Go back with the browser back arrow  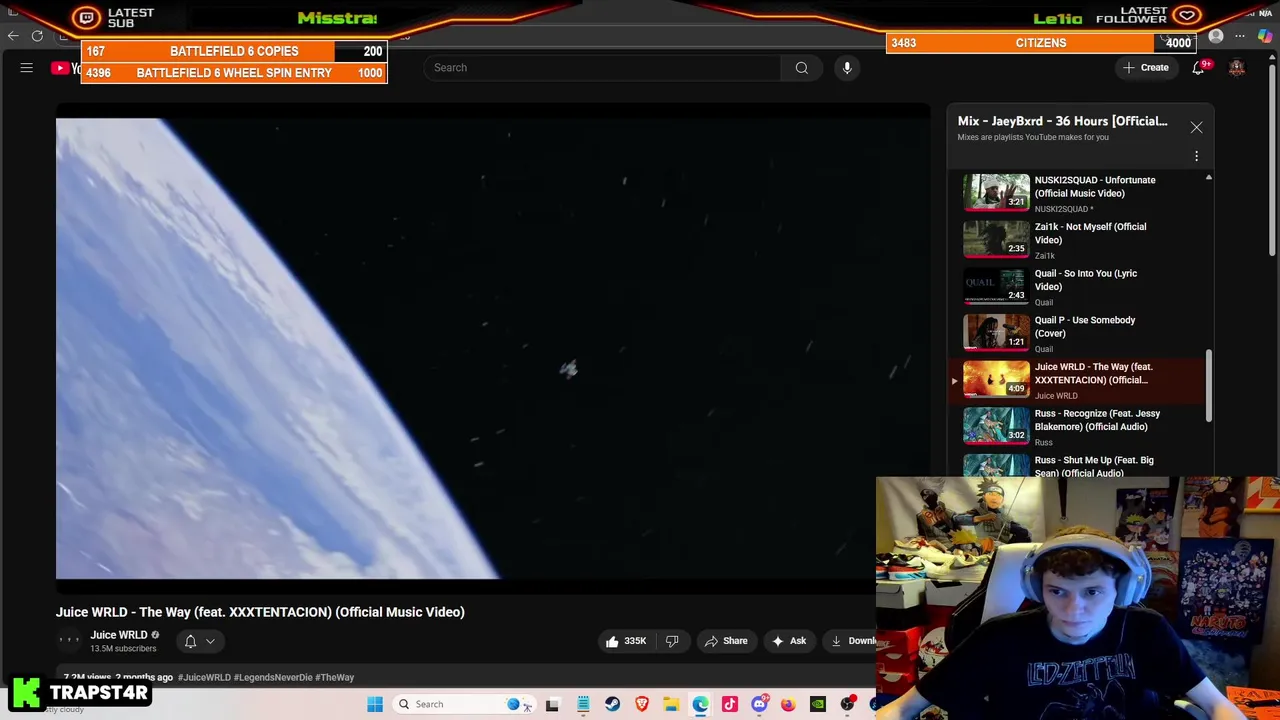pyautogui.click(x=13, y=36)
